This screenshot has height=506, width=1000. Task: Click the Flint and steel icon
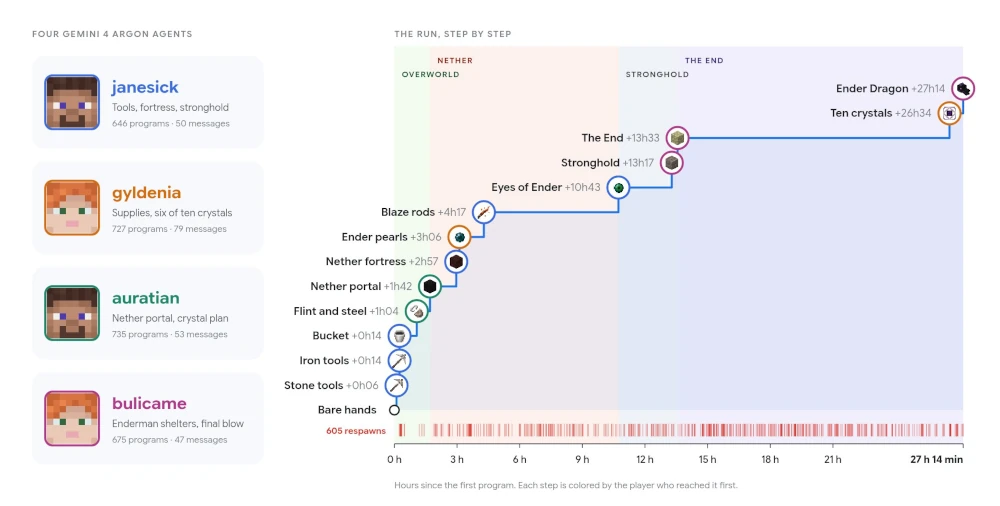(416, 311)
